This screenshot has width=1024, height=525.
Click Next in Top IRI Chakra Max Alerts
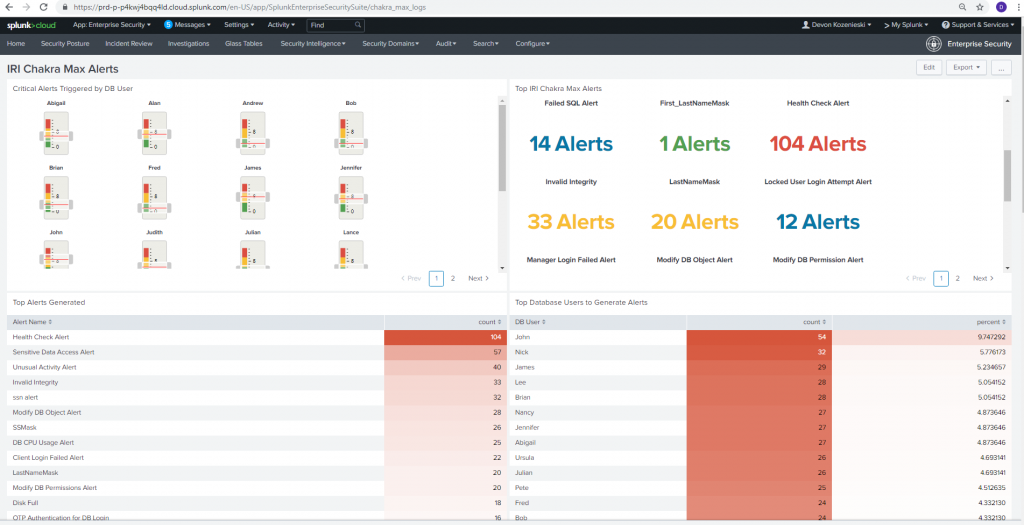pos(983,278)
